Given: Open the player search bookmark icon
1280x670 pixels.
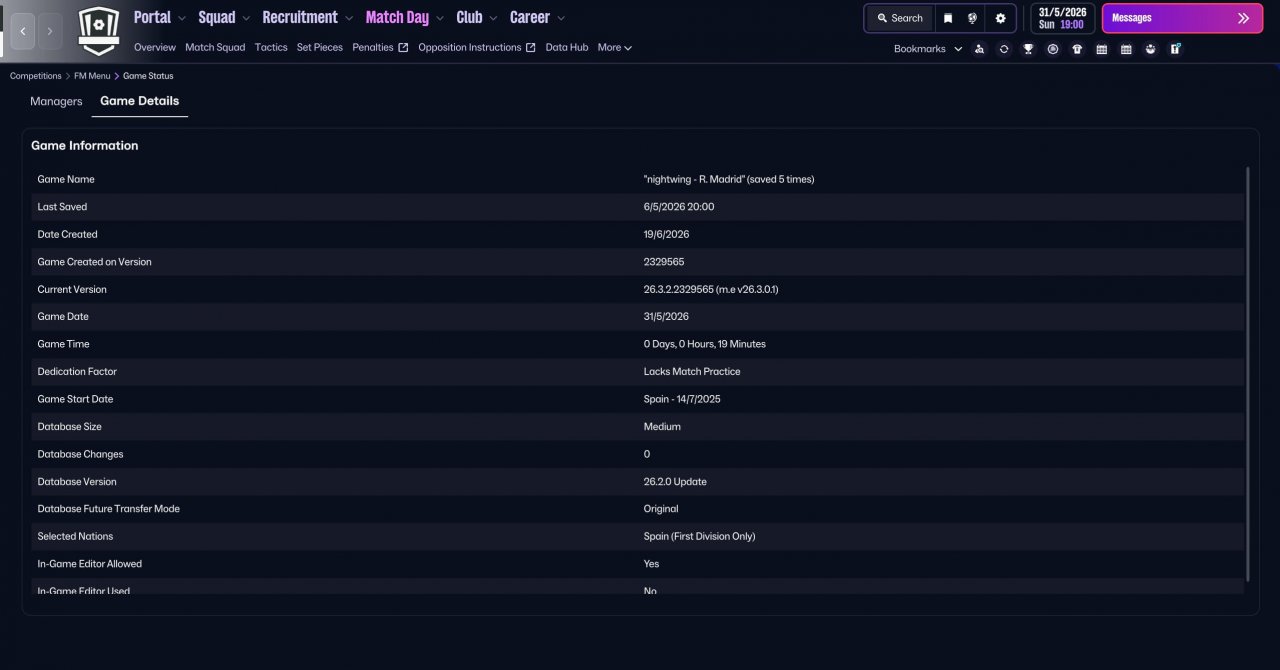Looking at the screenshot, I should point(979,49).
